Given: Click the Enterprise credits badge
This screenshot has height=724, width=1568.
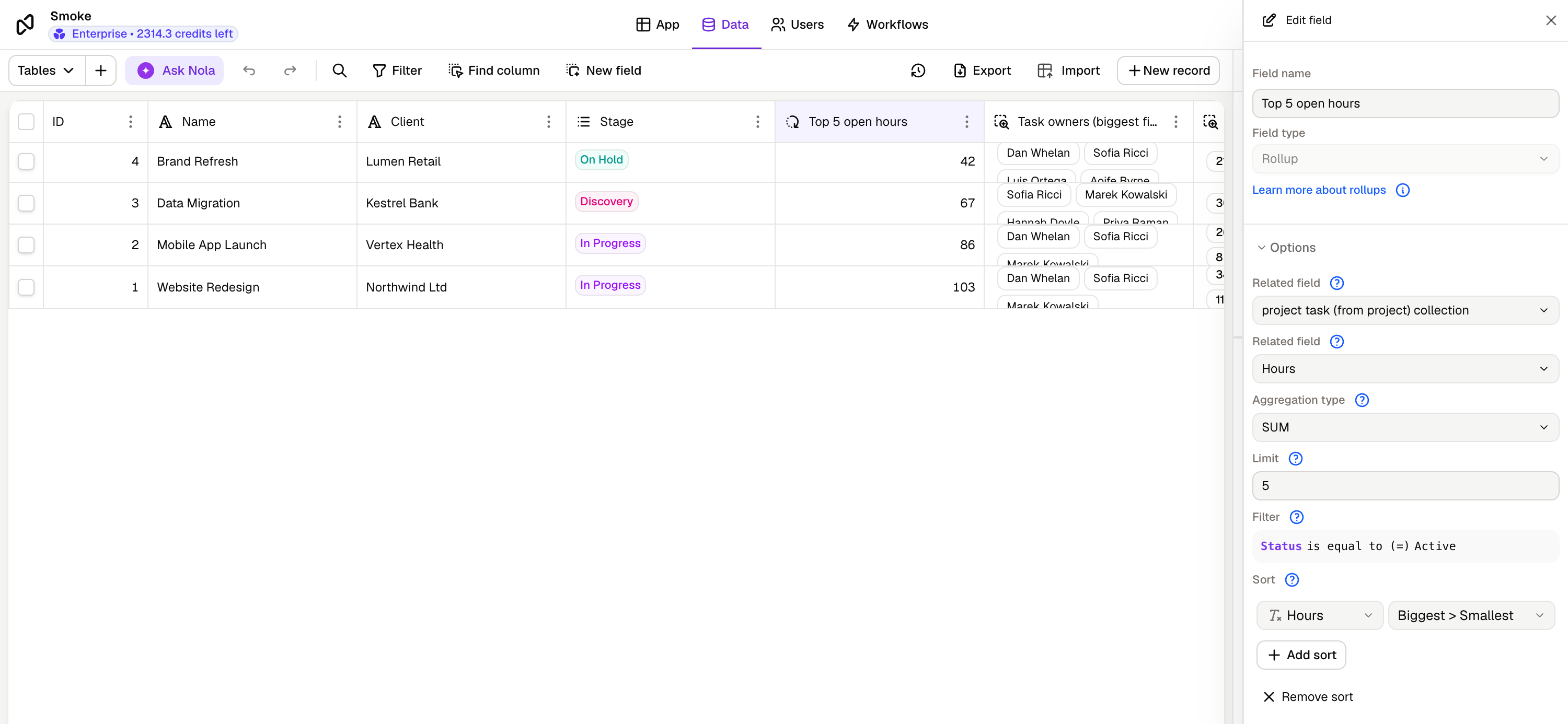Looking at the screenshot, I should click(x=144, y=33).
